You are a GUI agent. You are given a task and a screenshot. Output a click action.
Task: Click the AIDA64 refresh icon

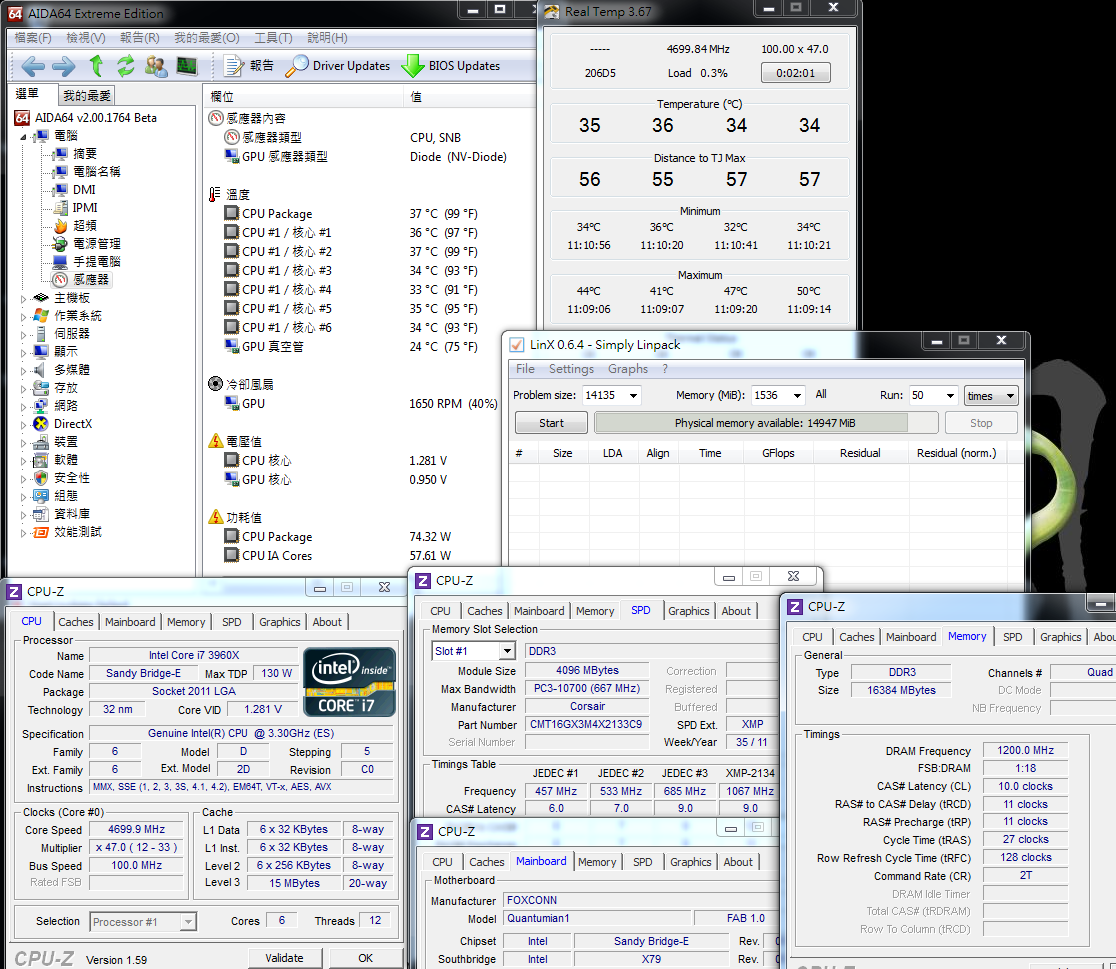pos(126,66)
